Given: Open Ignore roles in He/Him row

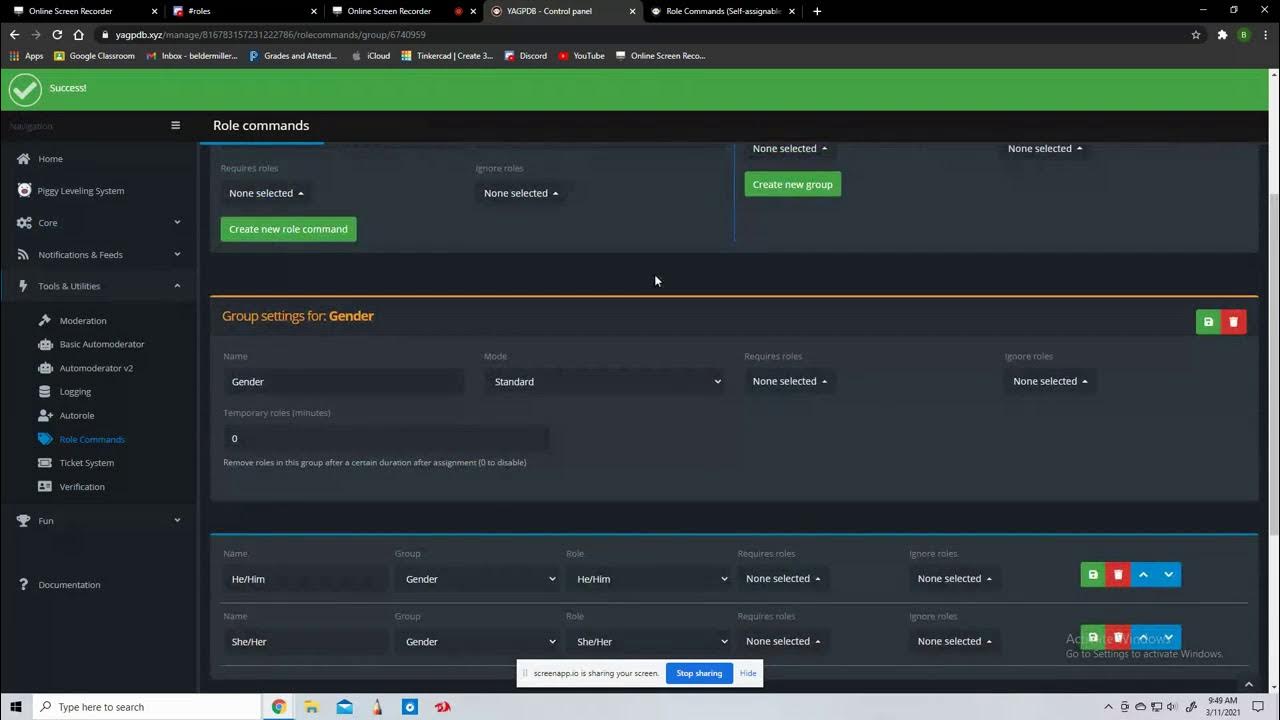Looking at the screenshot, I should [955, 579].
